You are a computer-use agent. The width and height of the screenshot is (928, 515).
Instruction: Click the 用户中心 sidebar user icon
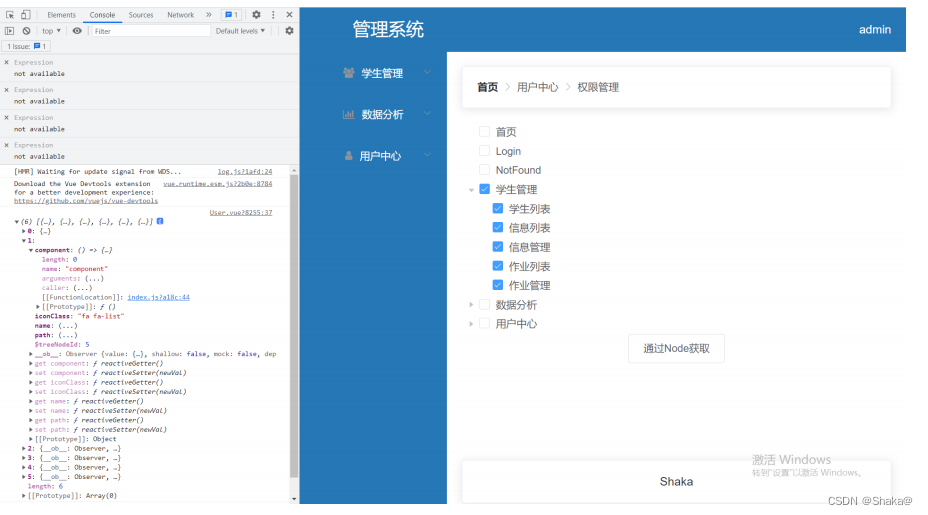tap(349, 156)
